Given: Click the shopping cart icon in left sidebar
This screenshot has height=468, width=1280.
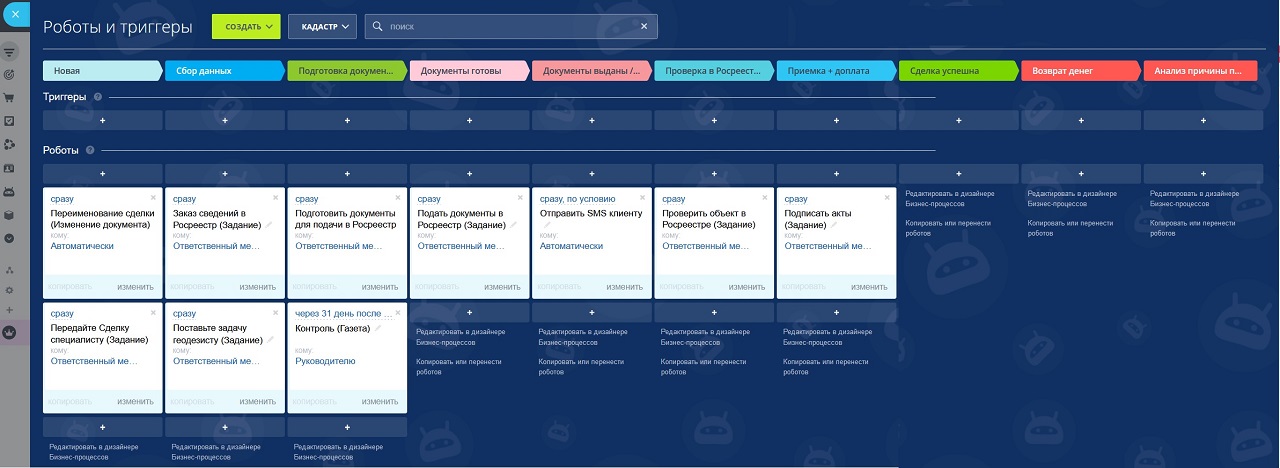Looking at the screenshot, I should [9, 98].
